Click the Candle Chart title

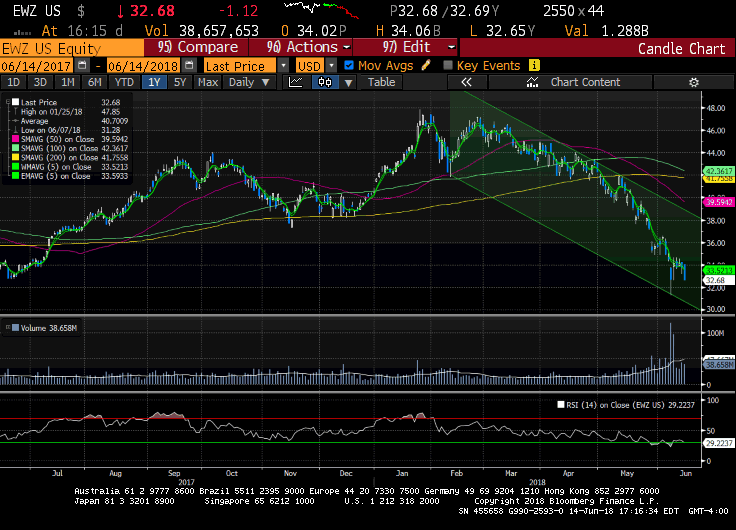click(x=681, y=48)
